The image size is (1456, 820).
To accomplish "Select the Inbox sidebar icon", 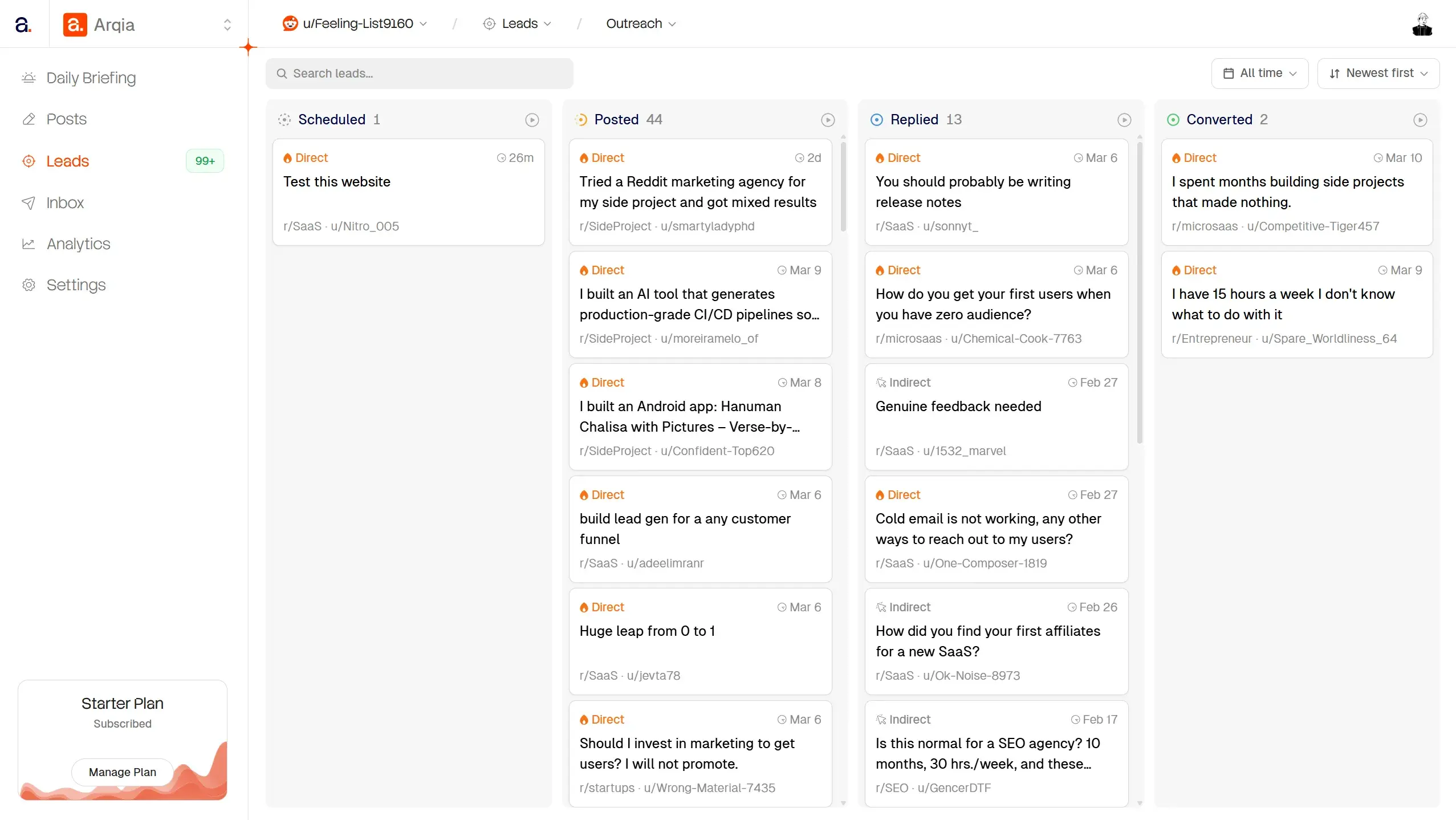I will click(x=29, y=202).
